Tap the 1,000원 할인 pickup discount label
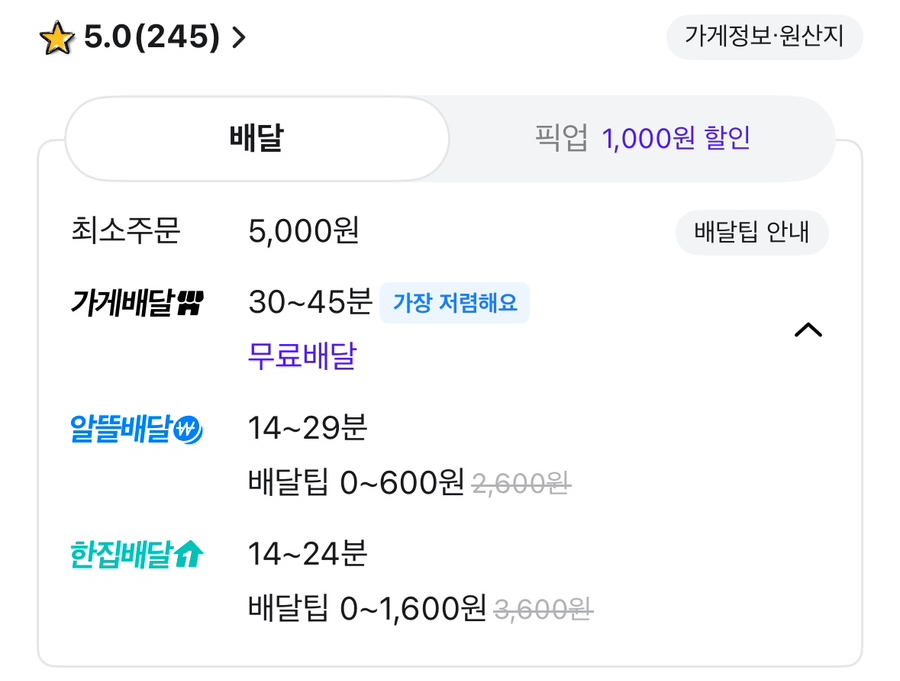The width and height of the screenshot is (900, 681). click(675, 138)
